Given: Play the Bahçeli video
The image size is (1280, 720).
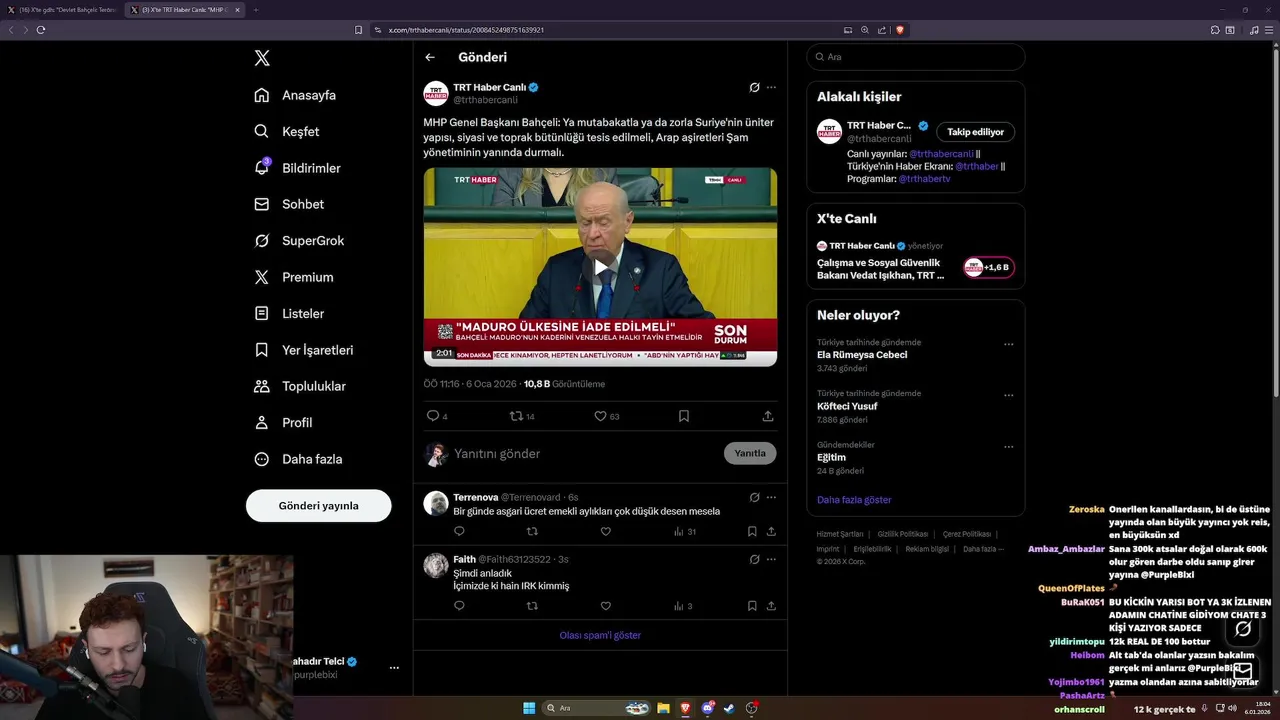Looking at the screenshot, I should click(600, 267).
